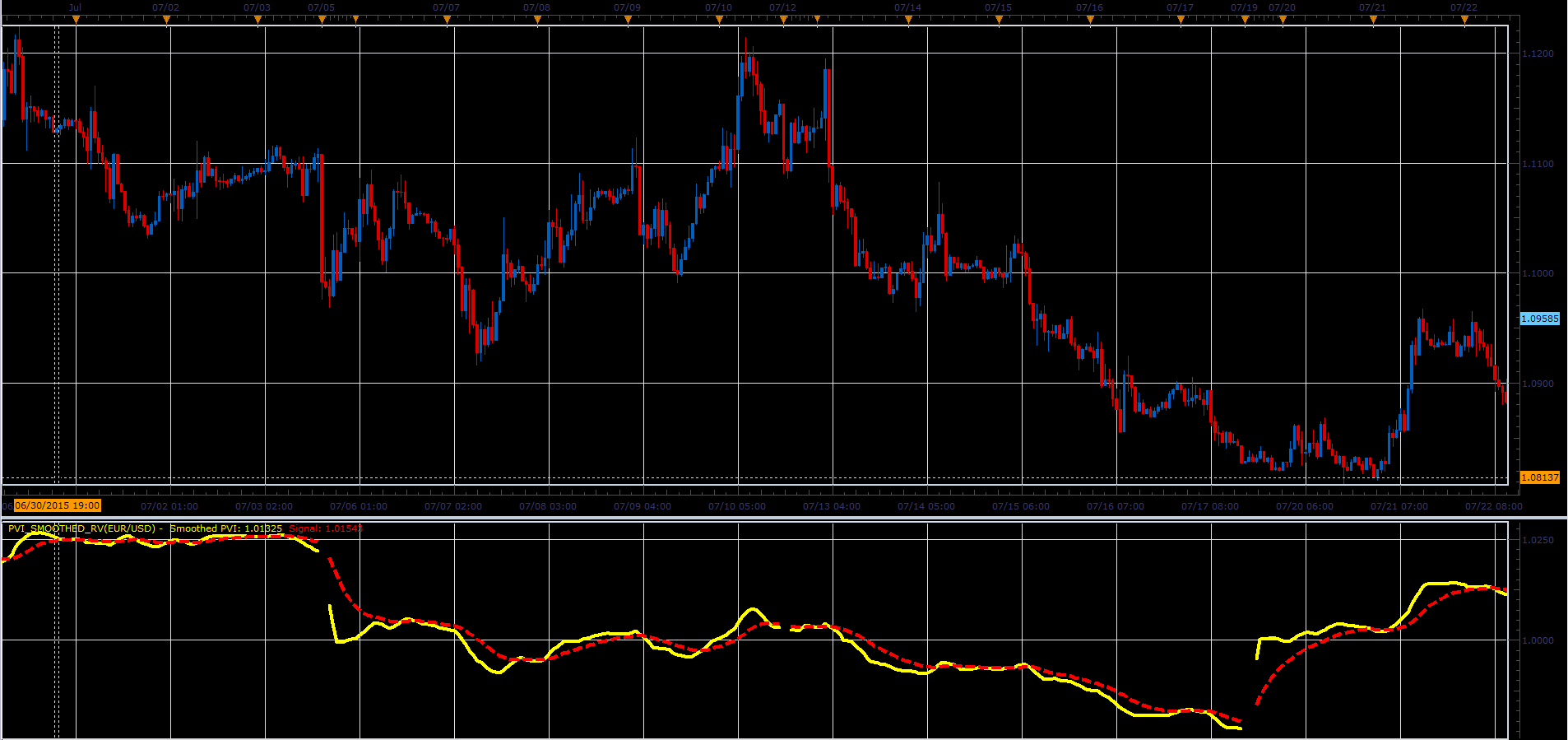Viewport: 1568px width, 740px height.
Task: Click the 07/16 day marker triangle
Action: [x=1090, y=21]
